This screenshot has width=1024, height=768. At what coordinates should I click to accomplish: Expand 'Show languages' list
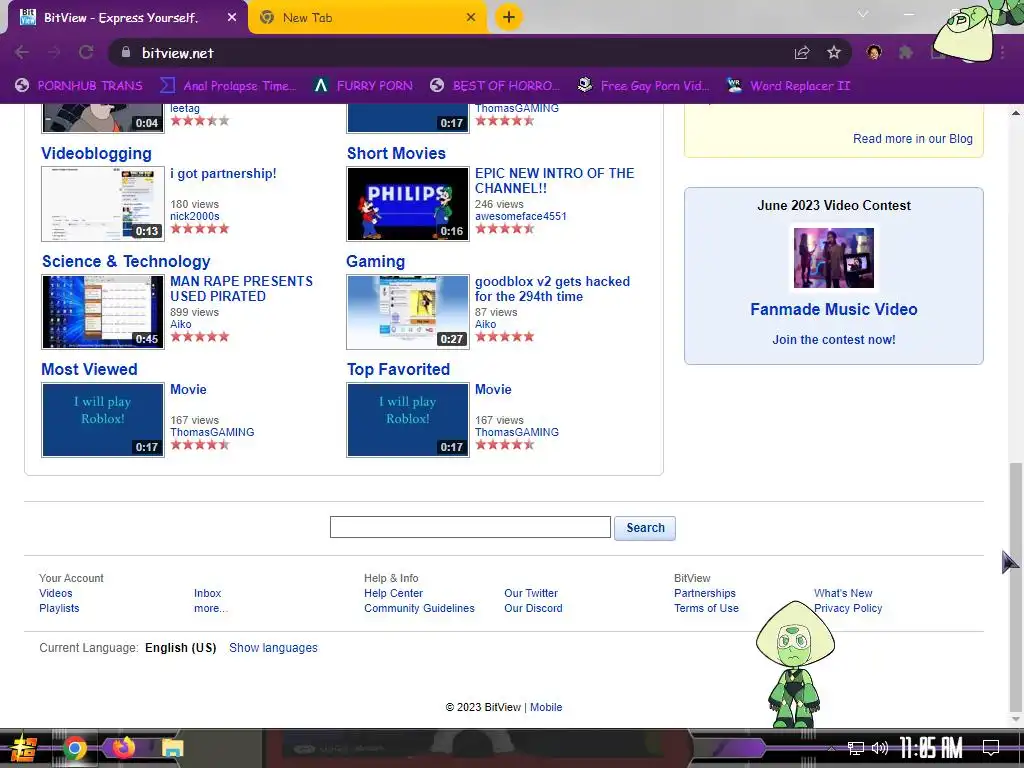coord(273,648)
